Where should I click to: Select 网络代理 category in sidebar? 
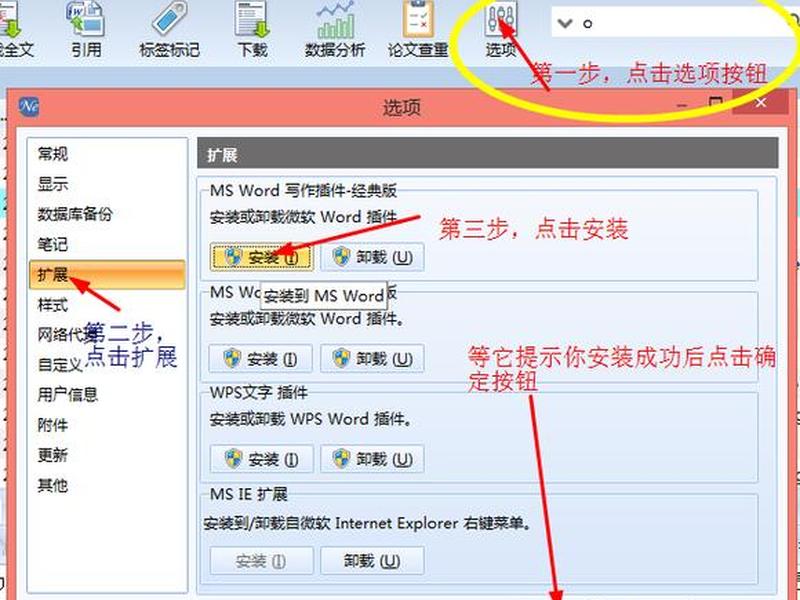click(107, 335)
